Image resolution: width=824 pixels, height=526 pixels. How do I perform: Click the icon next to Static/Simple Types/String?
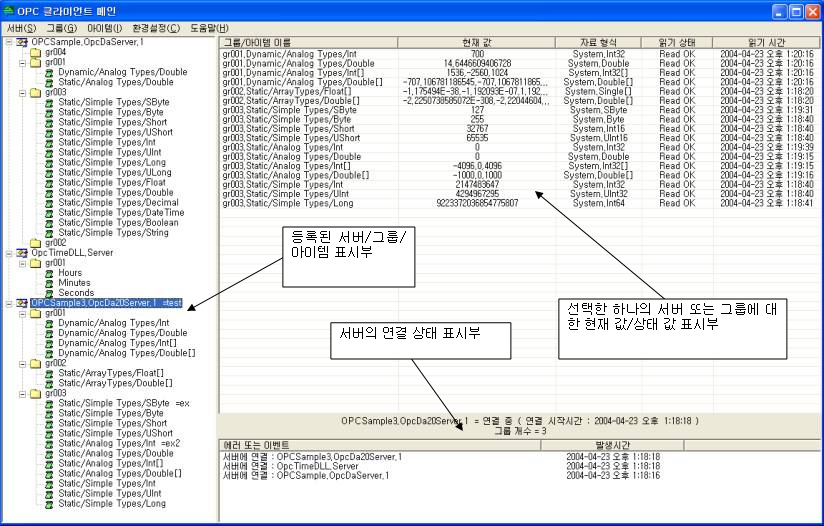pyautogui.click(x=49, y=233)
